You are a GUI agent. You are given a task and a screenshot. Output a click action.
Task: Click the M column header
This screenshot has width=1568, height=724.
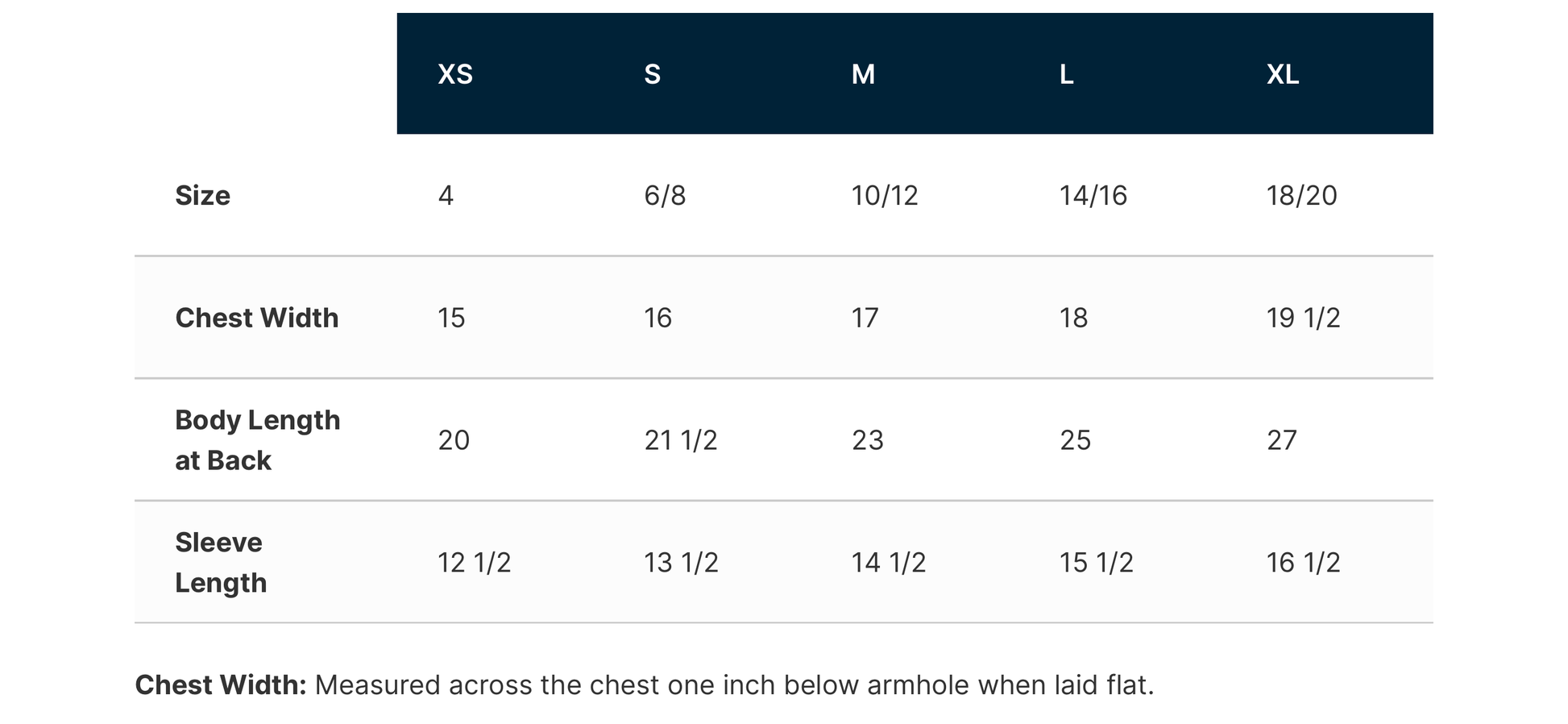tap(863, 74)
